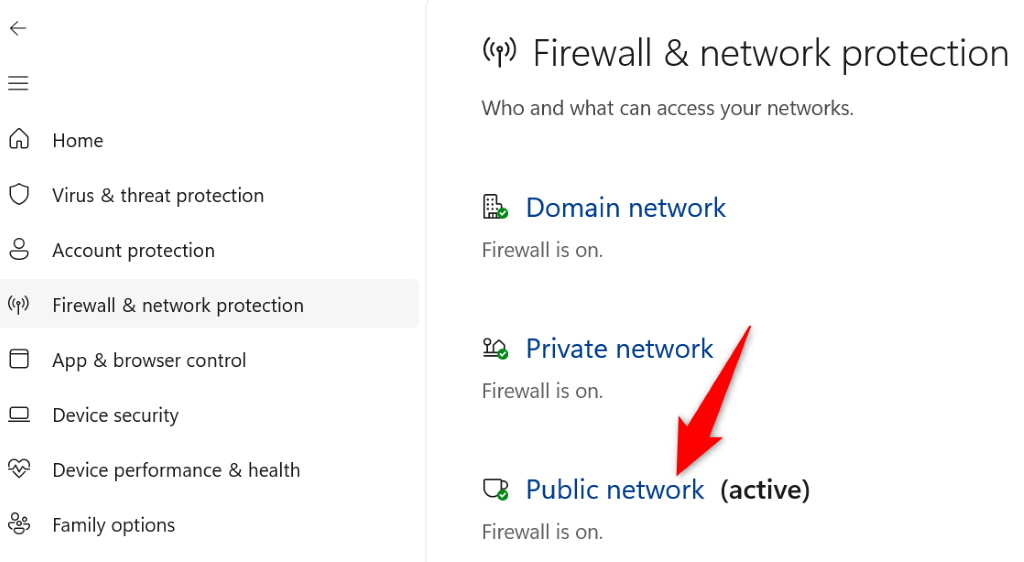The height and width of the screenshot is (562, 1024).
Task: Click the Firewall & network protection heading icon
Action: pos(499,52)
